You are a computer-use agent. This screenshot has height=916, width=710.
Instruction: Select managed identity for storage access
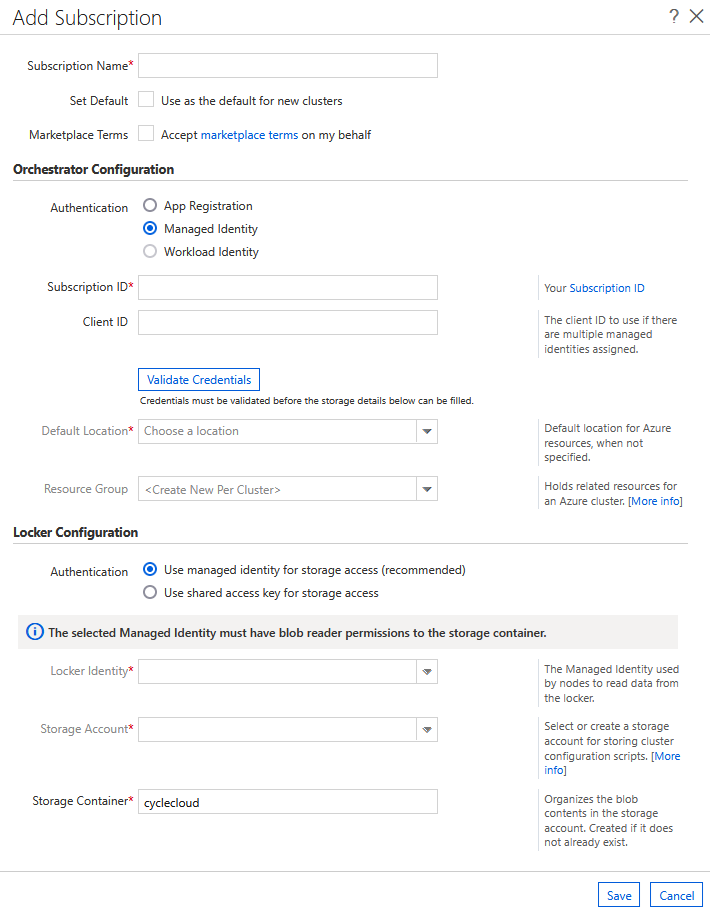click(150, 570)
